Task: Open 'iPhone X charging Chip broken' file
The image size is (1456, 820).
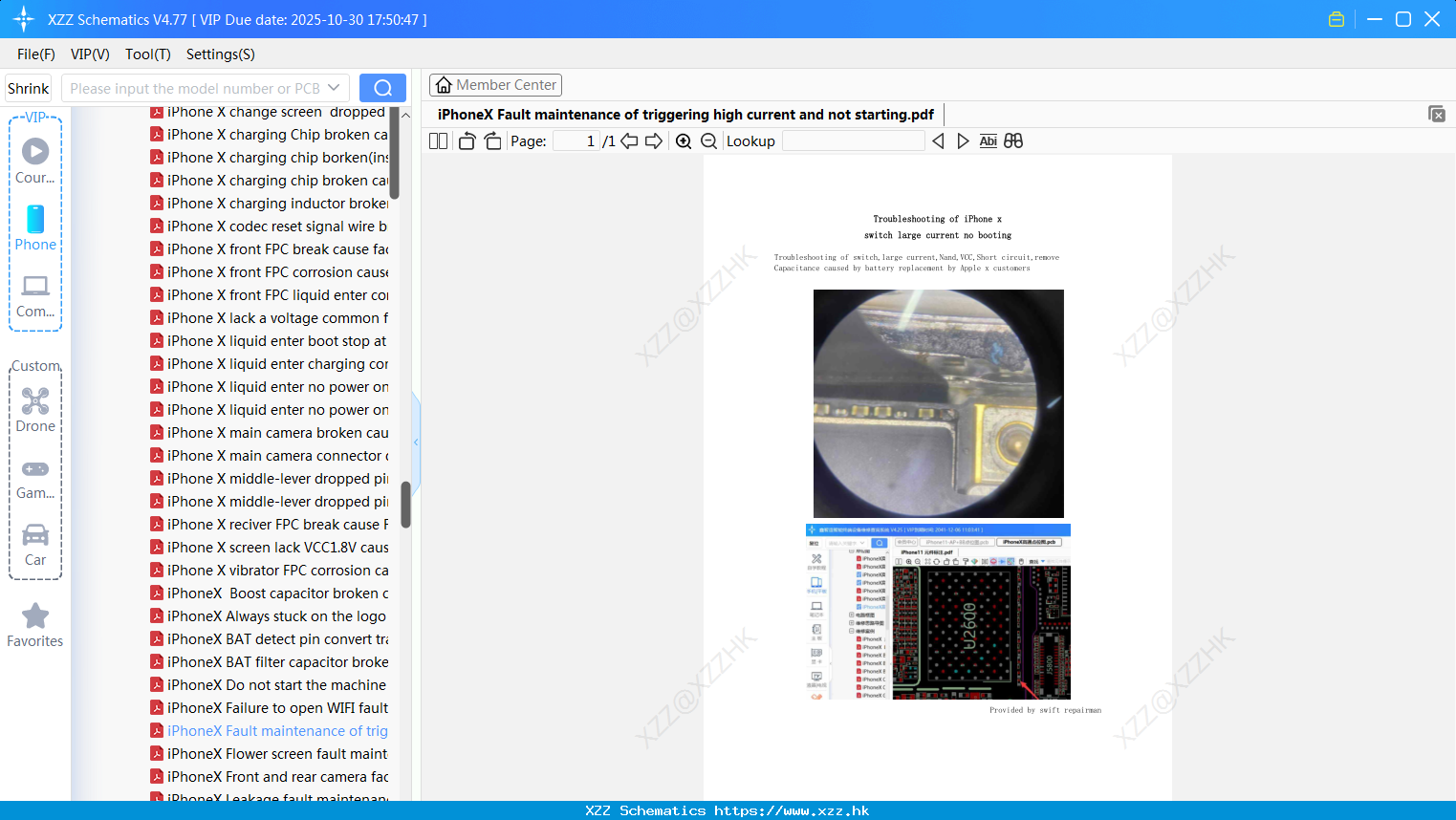Action: [x=270, y=135]
